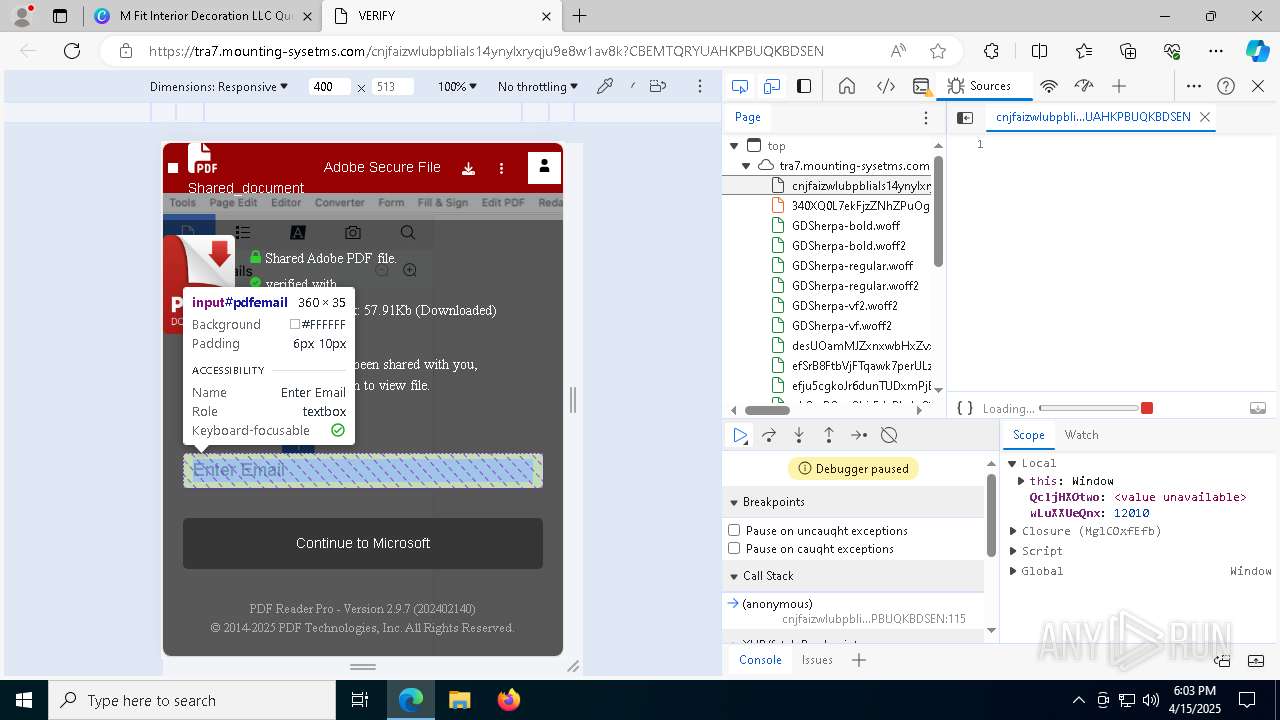Select the Scope tab
Image resolution: width=1280 pixels, height=720 pixels.
coord(1028,435)
